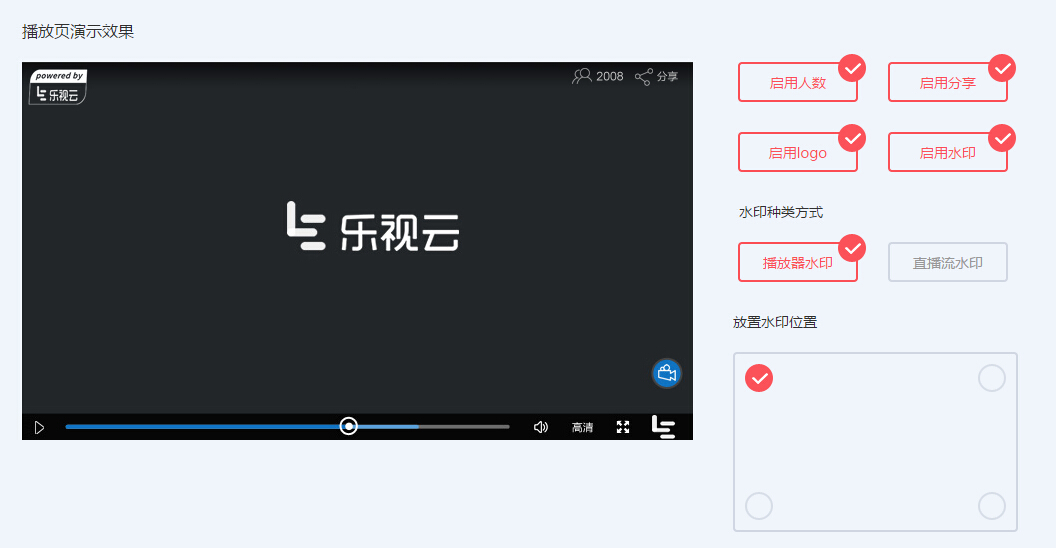
Task: Select bottom-left watermark position
Action: (x=759, y=506)
